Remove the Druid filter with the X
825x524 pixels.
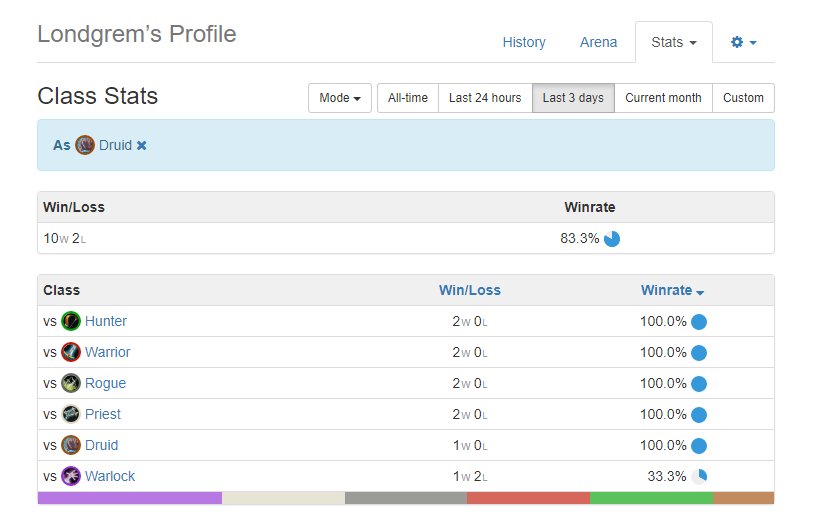142,145
